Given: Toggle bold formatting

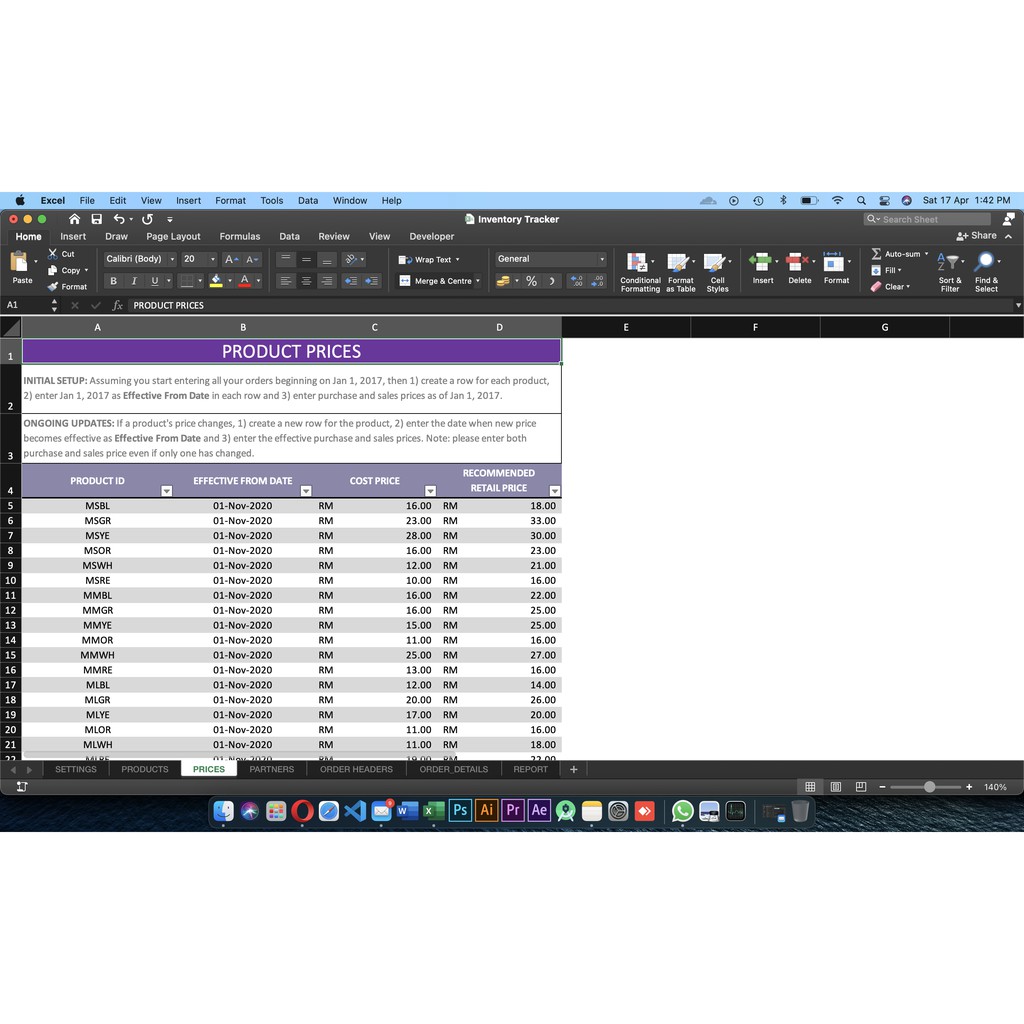Looking at the screenshot, I should coord(113,281).
